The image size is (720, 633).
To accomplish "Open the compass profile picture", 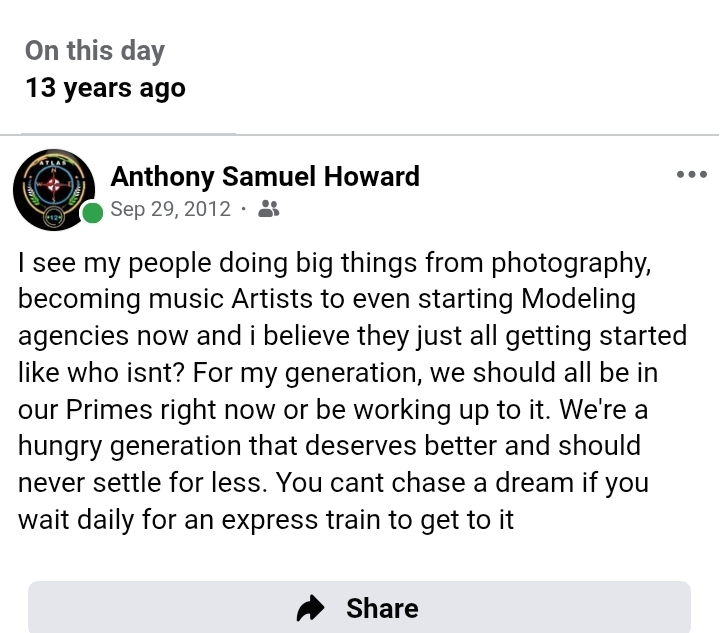I will 54,190.
